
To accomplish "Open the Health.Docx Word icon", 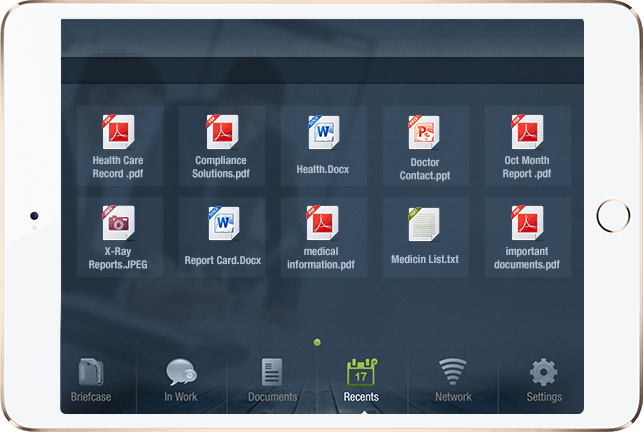I will 324,132.
